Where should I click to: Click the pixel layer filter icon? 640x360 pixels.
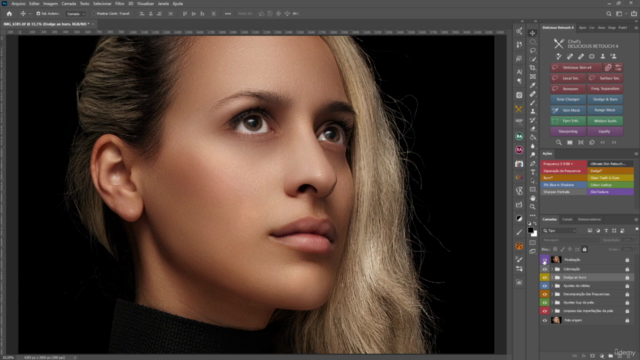590,231
